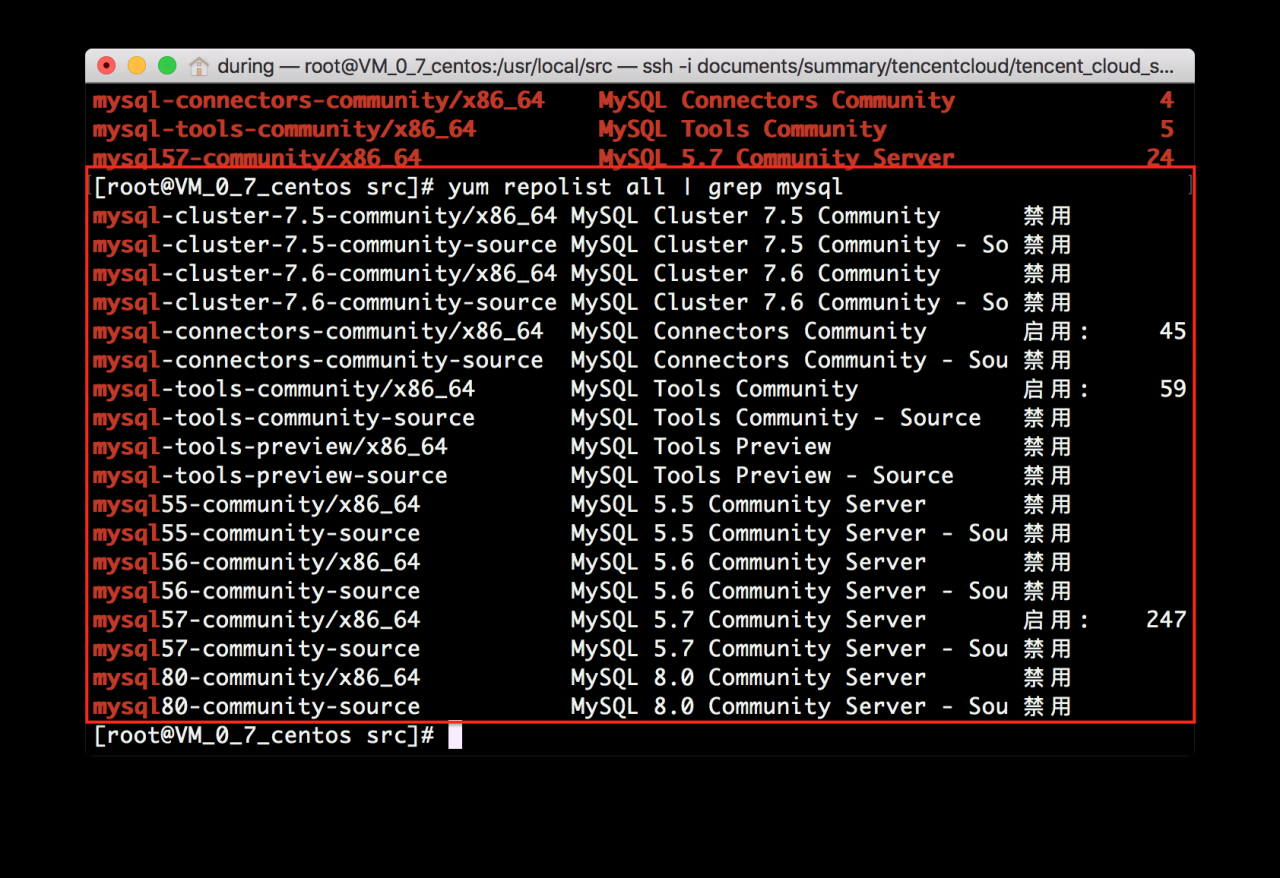Viewport: 1280px width, 878px height.
Task: Select repo id "mysql80-community-source"
Action: point(257,708)
